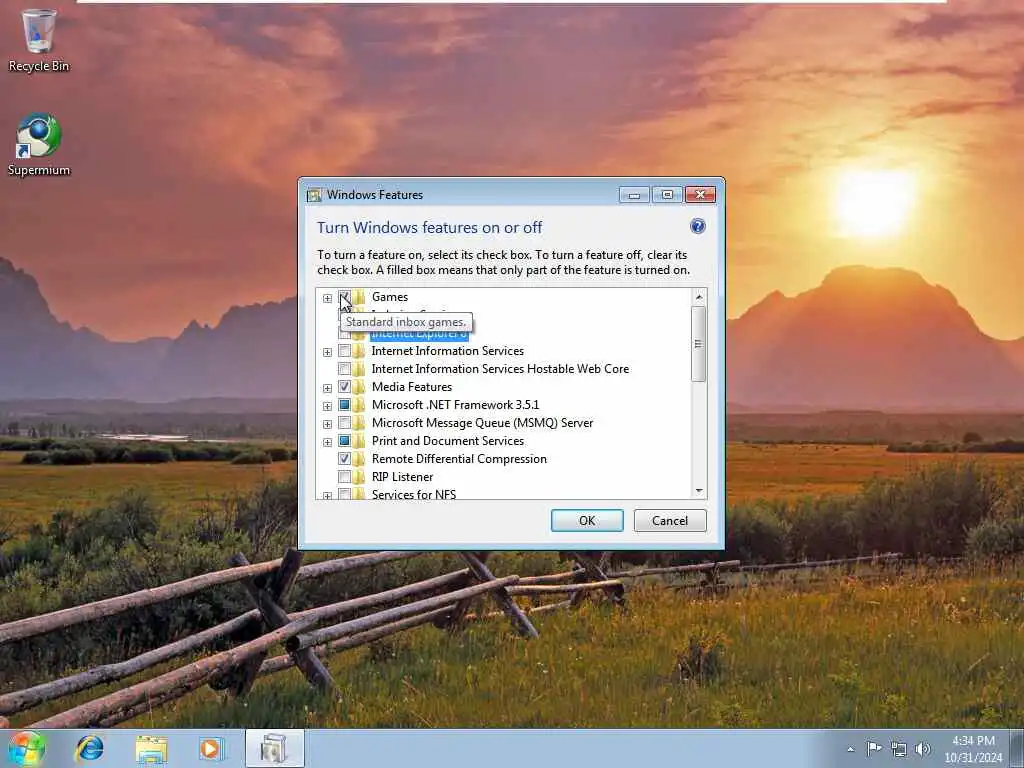Select Print and Document Services label
This screenshot has height=768, width=1024.
[448, 441]
